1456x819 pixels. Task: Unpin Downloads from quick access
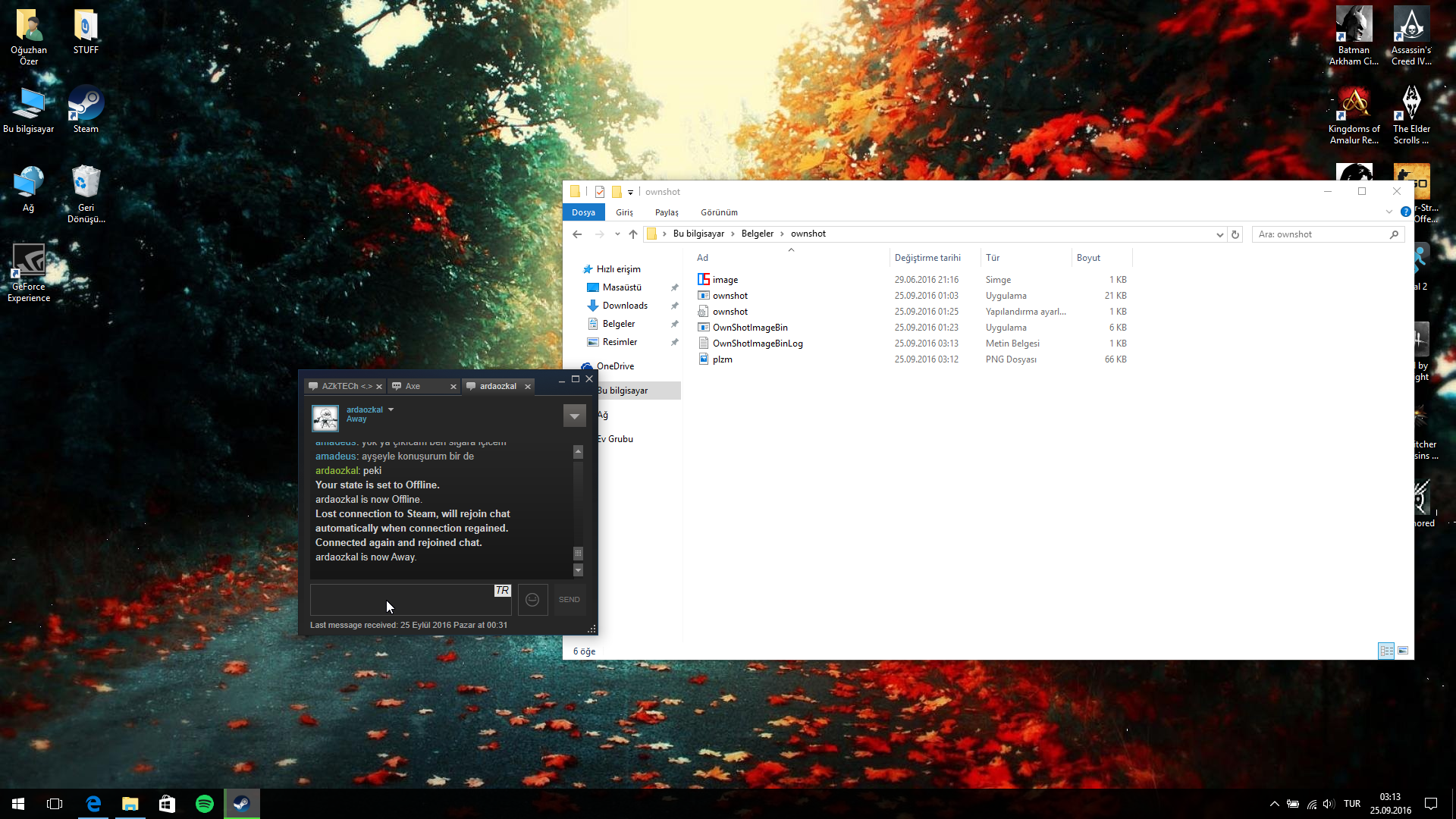point(674,306)
